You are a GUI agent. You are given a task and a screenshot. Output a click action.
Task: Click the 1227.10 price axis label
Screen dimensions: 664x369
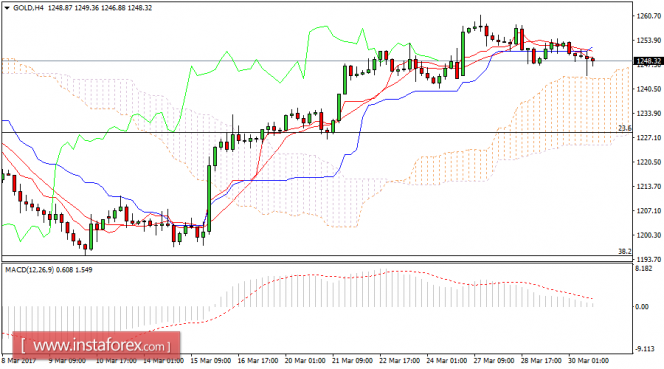(x=649, y=138)
